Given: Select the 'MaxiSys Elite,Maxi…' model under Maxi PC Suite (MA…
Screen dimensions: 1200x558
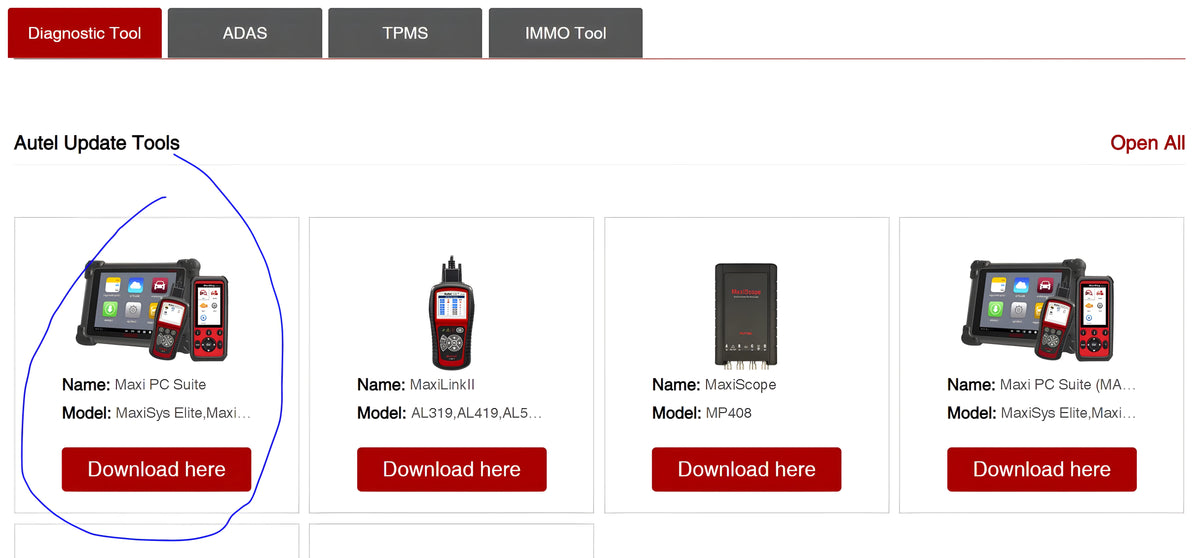Looking at the screenshot, I should pyautogui.click(x=1069, y=413).
